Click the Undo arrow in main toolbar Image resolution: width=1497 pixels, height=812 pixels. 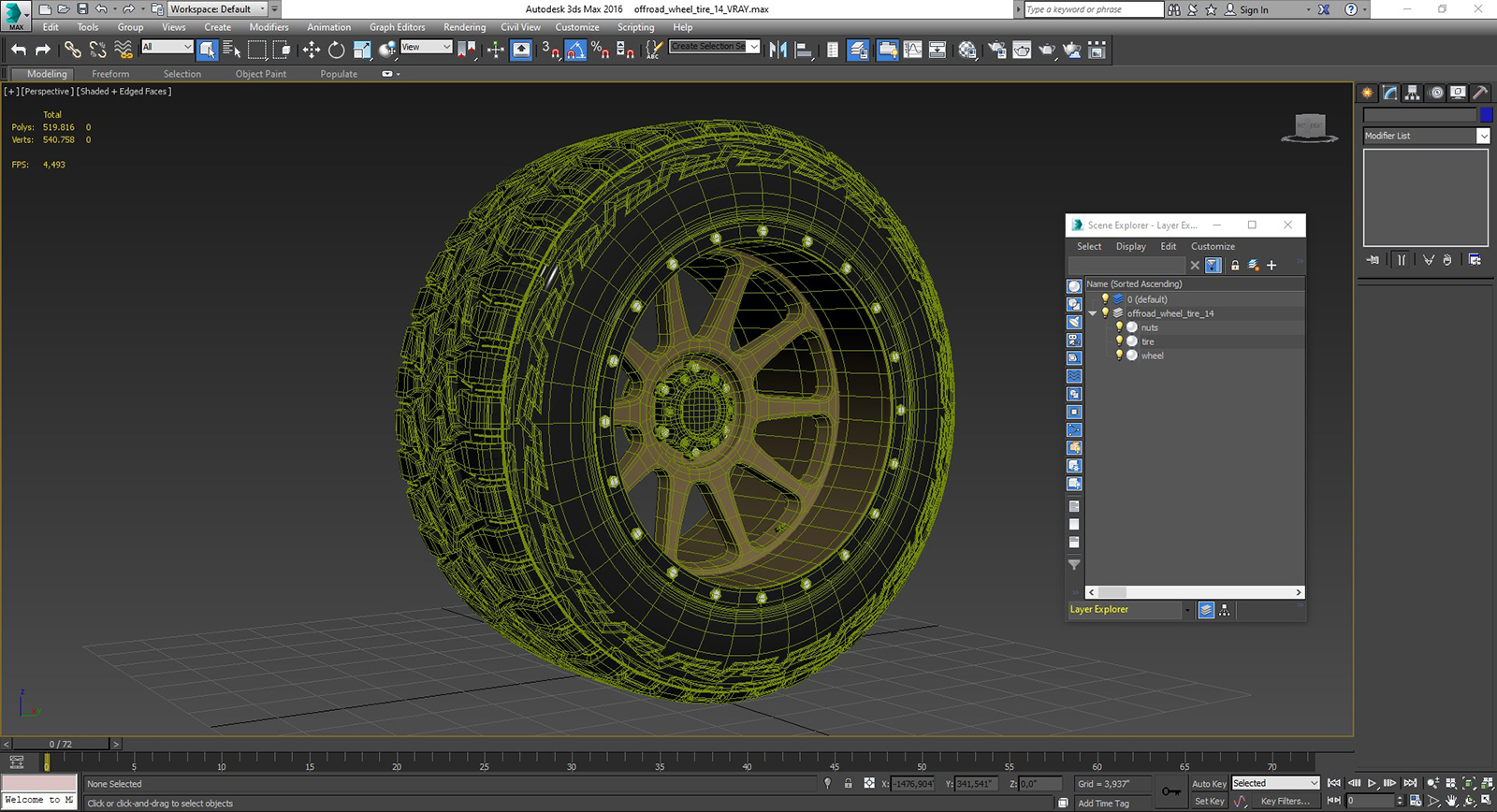point(19,50)
